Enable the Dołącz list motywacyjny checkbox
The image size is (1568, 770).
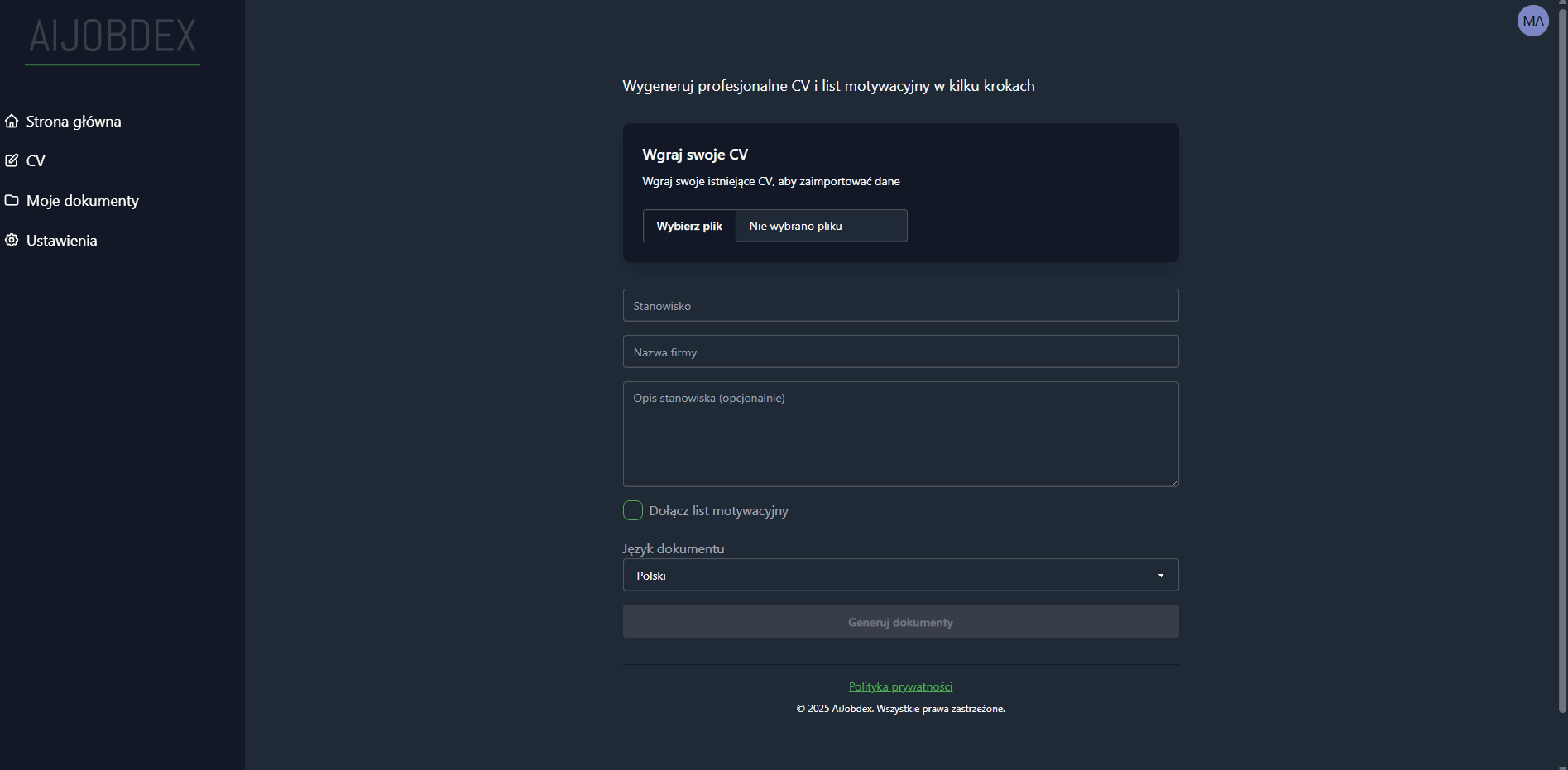(633, 510)
